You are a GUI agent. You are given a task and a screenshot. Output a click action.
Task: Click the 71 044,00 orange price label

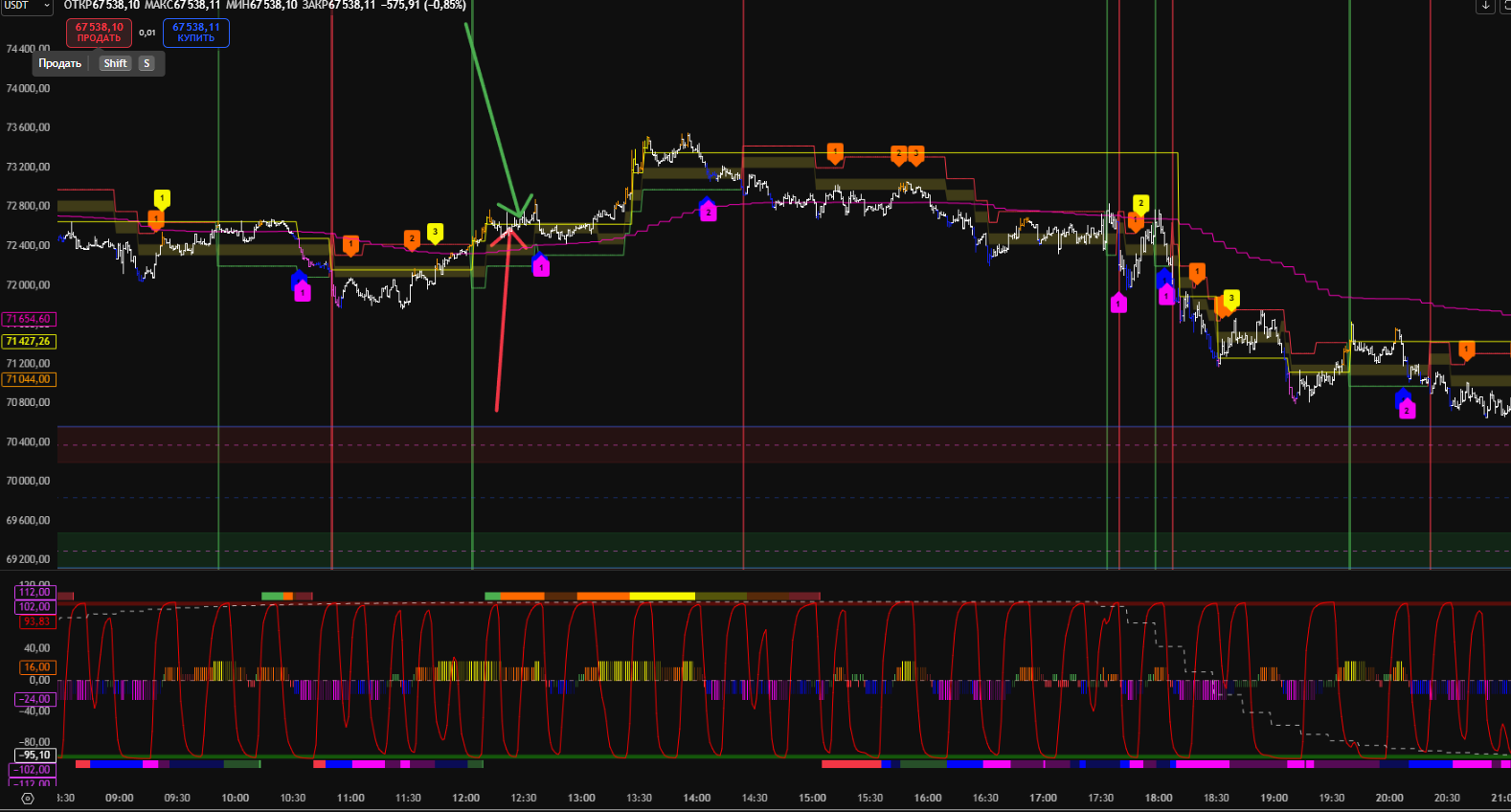[29, 379]
